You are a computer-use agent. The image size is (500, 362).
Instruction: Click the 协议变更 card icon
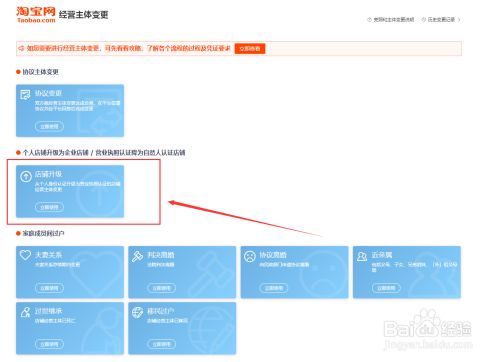pos(25,94)
